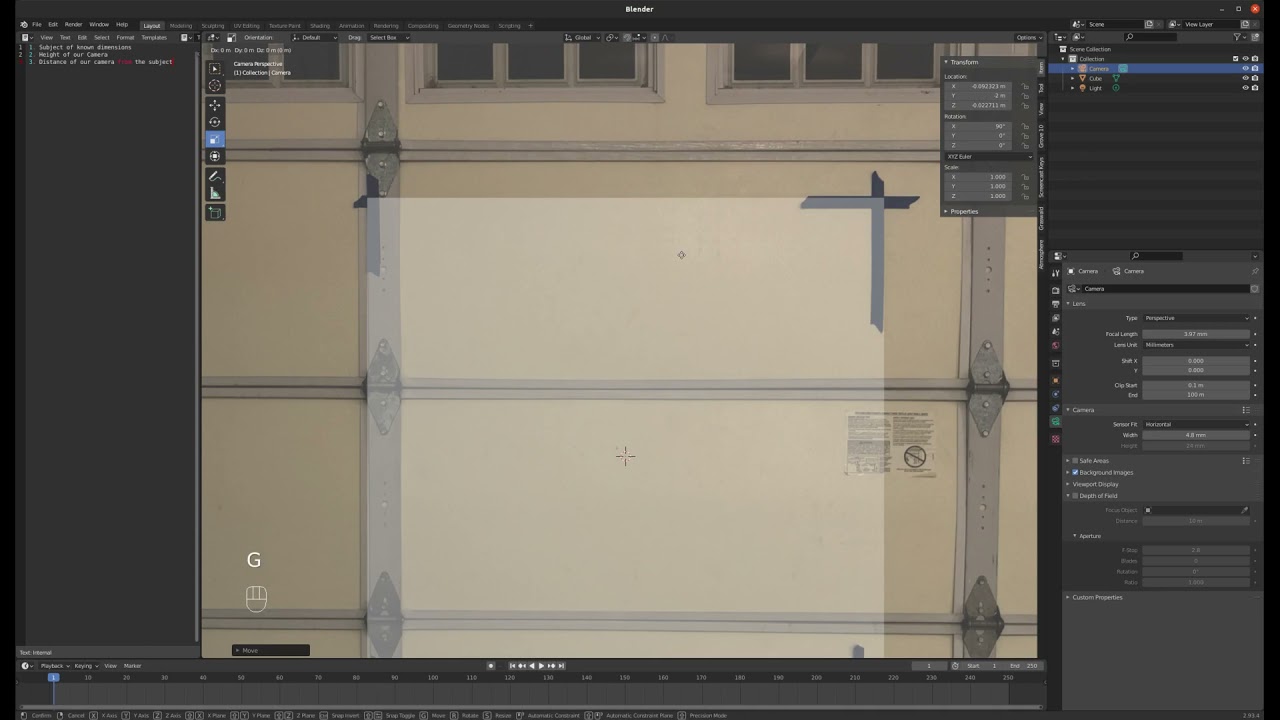Pin the properties editor context
The width and height of the screenshot is (1280, 720).
coord(1255,271)
